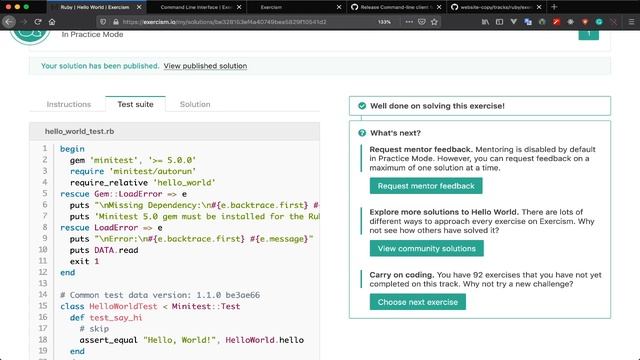Image resolution: width=640 pixels, height=360 pixels.
Task: Click the blue translate extension icon
Action: click(528, 22)
